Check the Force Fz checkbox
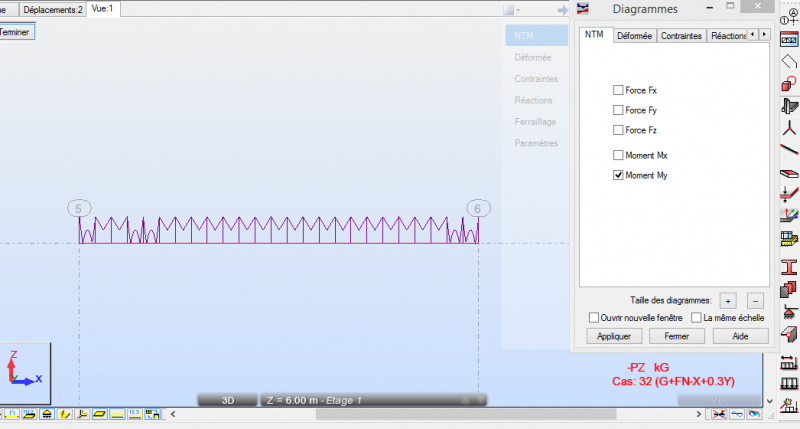 click(618, 130)
